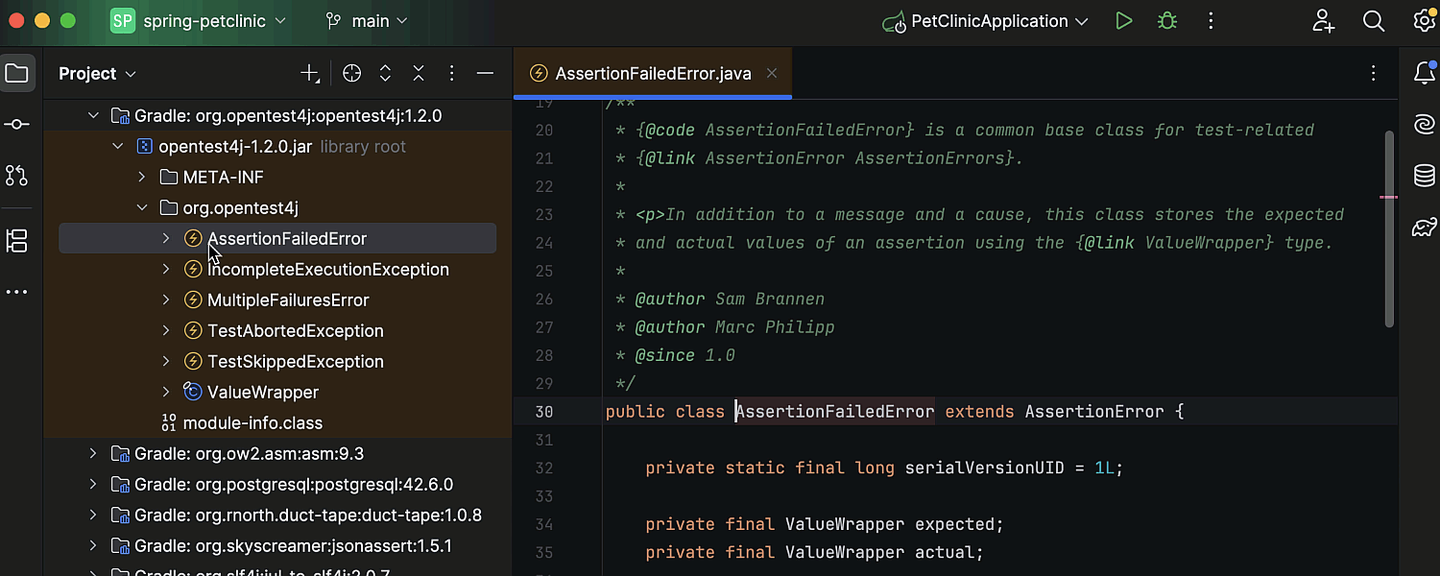
Task: Open the main branch dropdown
Action: (x=363, y=20)
